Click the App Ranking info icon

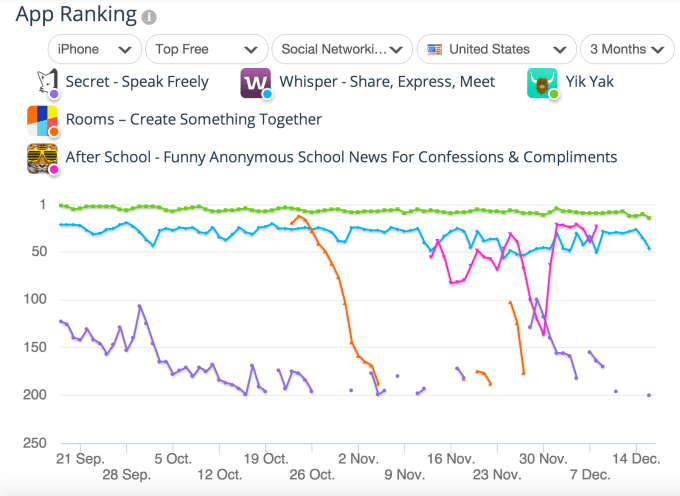(149, 18)
